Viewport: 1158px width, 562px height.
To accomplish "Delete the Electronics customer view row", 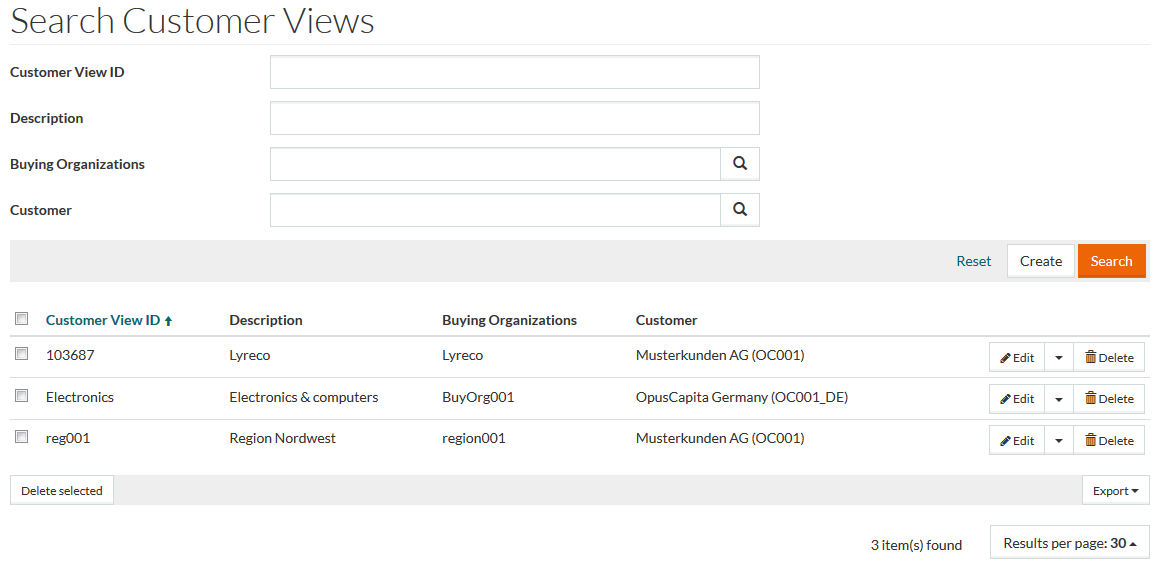I will 1109,399.
